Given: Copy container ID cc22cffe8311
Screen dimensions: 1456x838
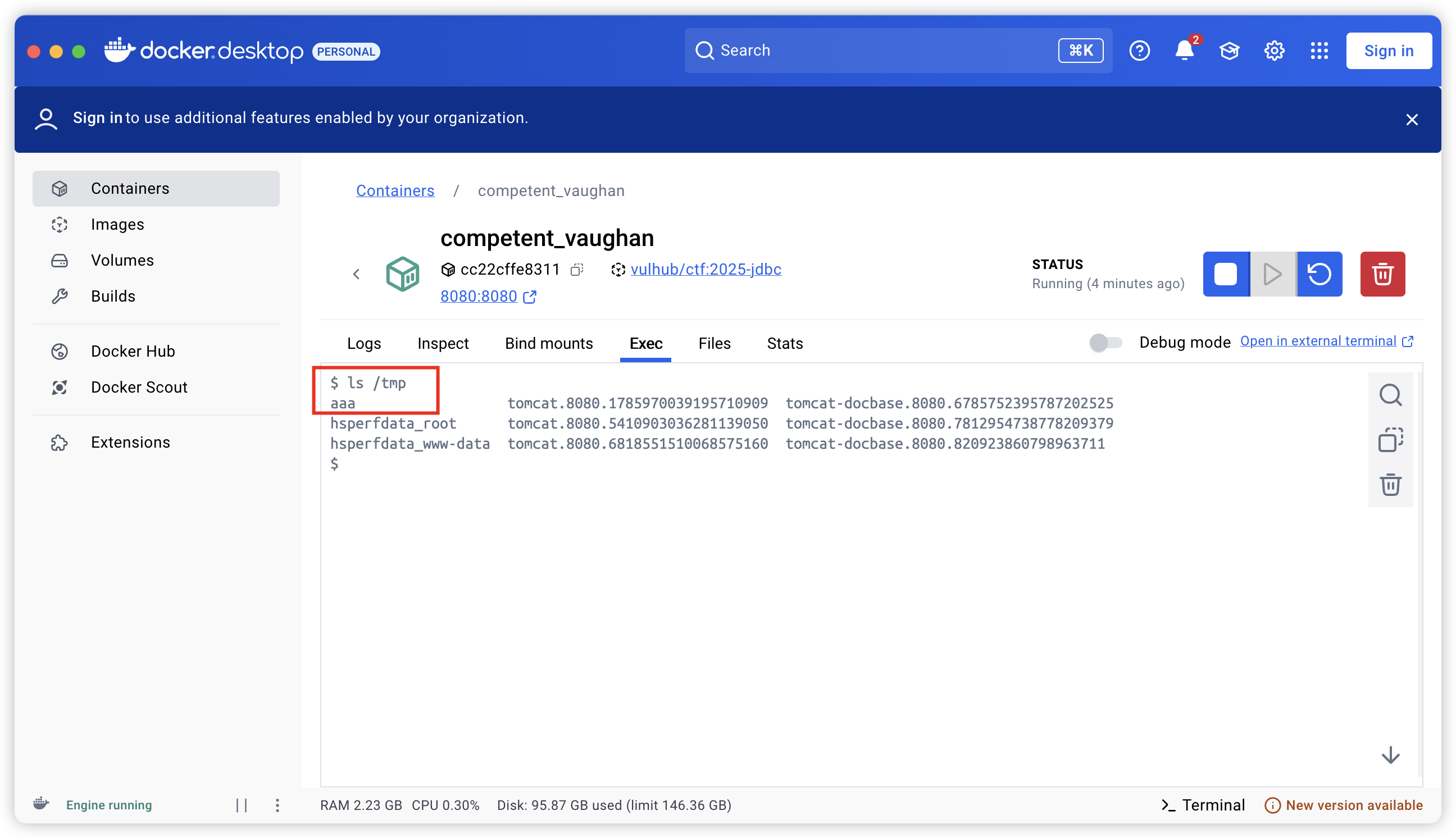Looking at the screenshot, I should 577,270.
